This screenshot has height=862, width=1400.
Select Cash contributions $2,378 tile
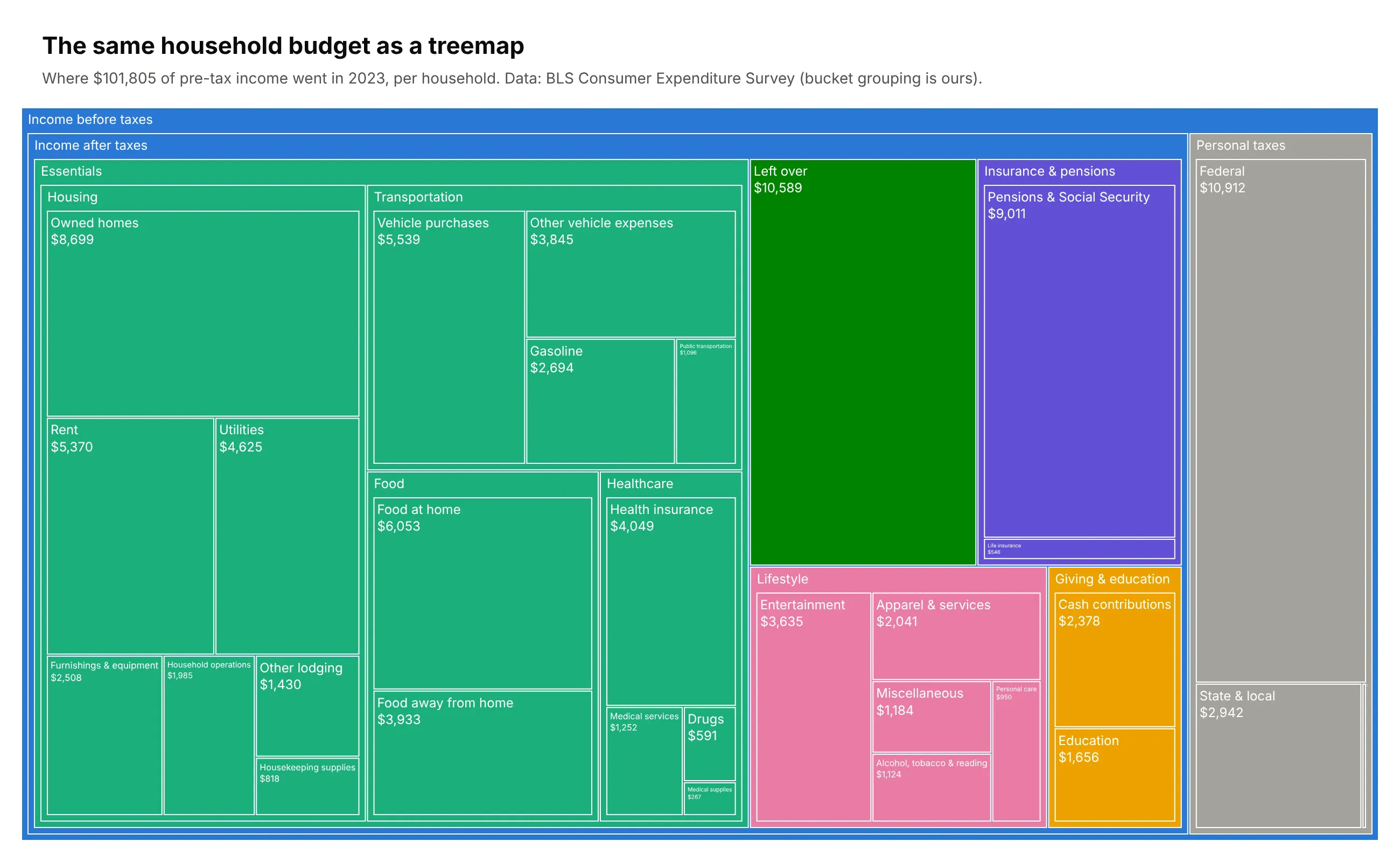[x=1115, y=659]
